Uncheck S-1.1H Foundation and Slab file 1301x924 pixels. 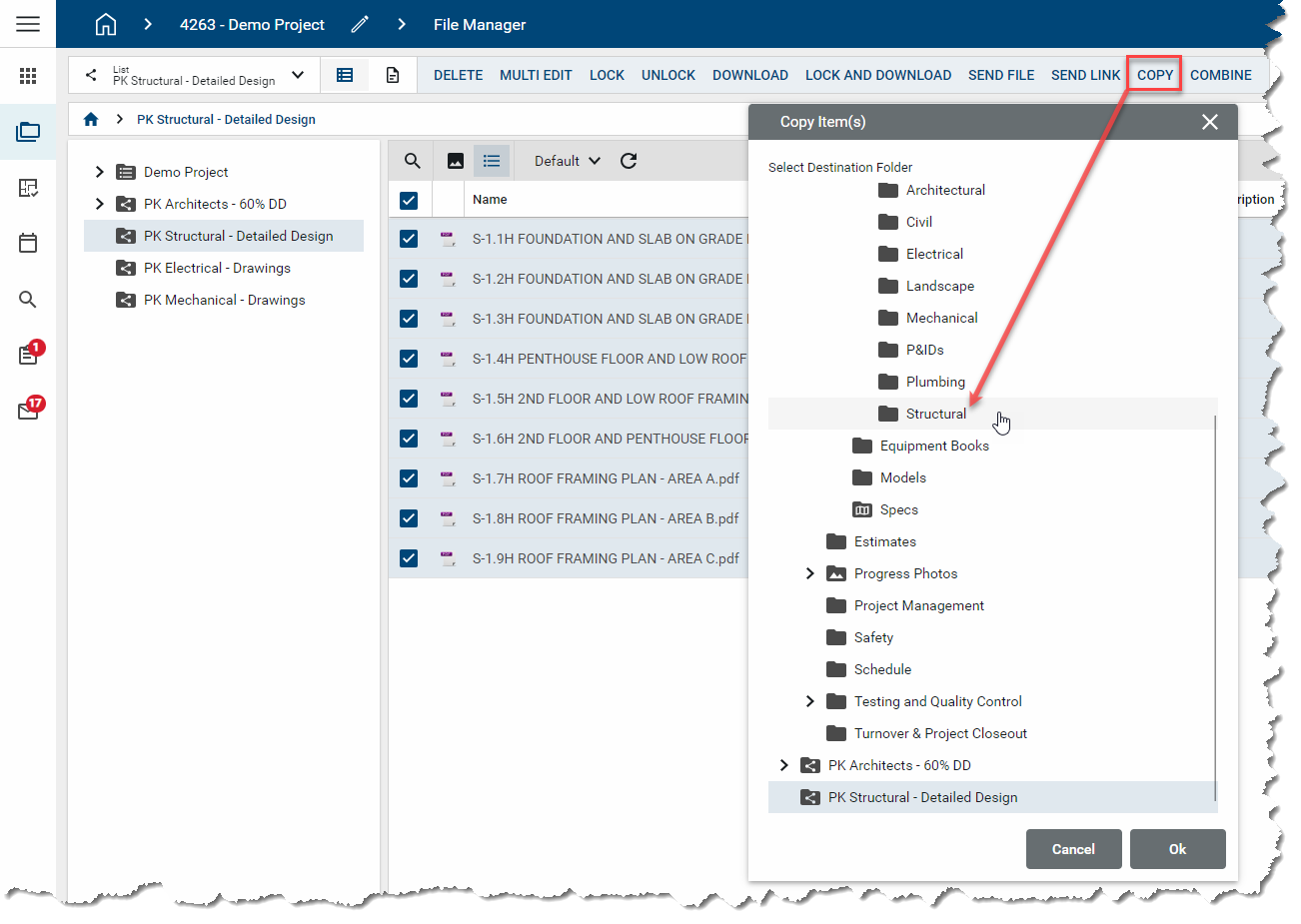click(409, 239)
